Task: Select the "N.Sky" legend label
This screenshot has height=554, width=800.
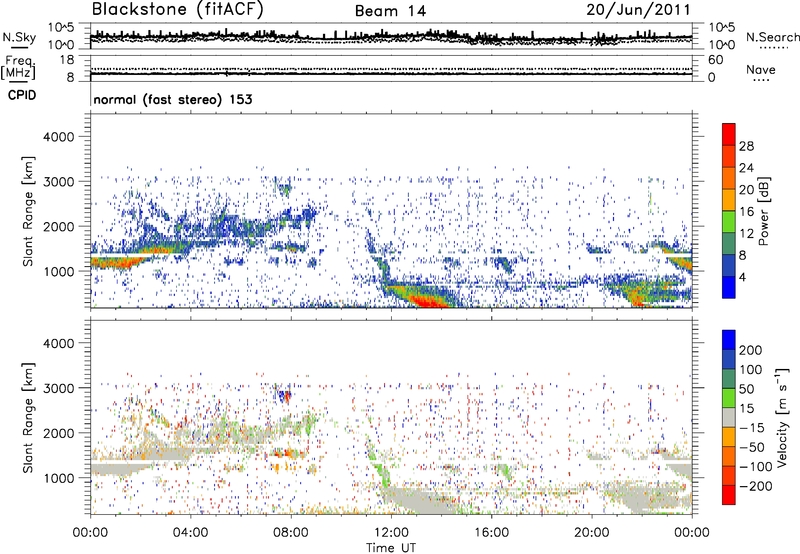Action: (x=19, y=37)
